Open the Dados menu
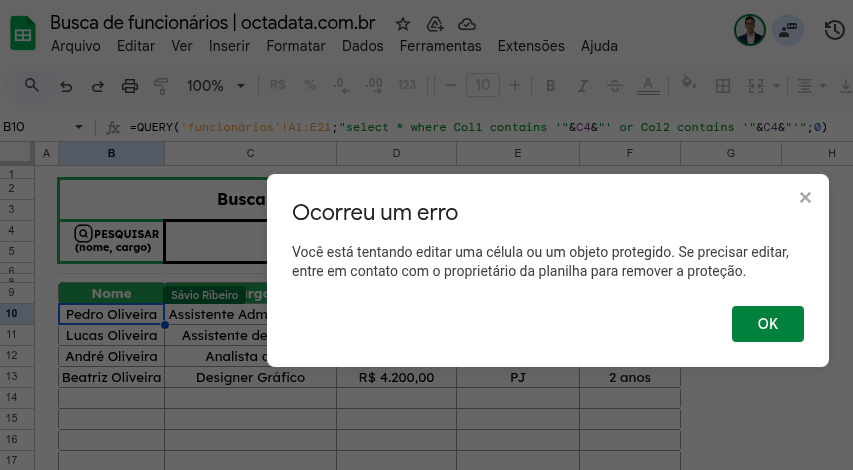The image size is (853, 470). pos(362,46)
